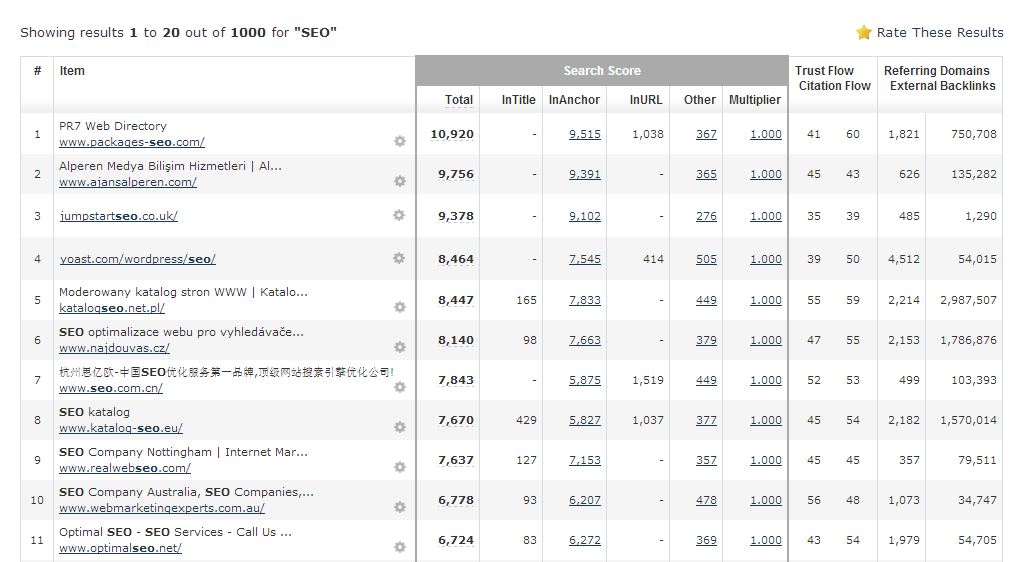Click Multiplier 1.000 in packages-seo row

[x=766, y=134]
